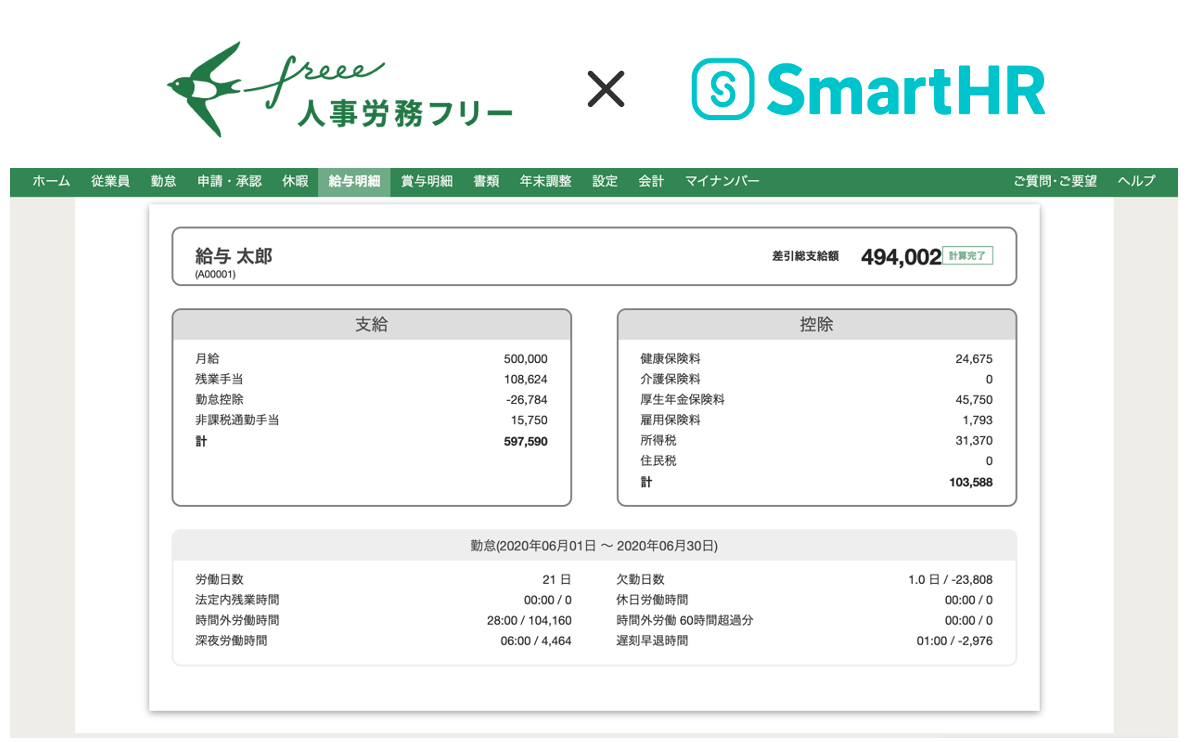Select the 給与明細 tab
This screenshot has width=1195, height=742.
[x=354, y=182]
